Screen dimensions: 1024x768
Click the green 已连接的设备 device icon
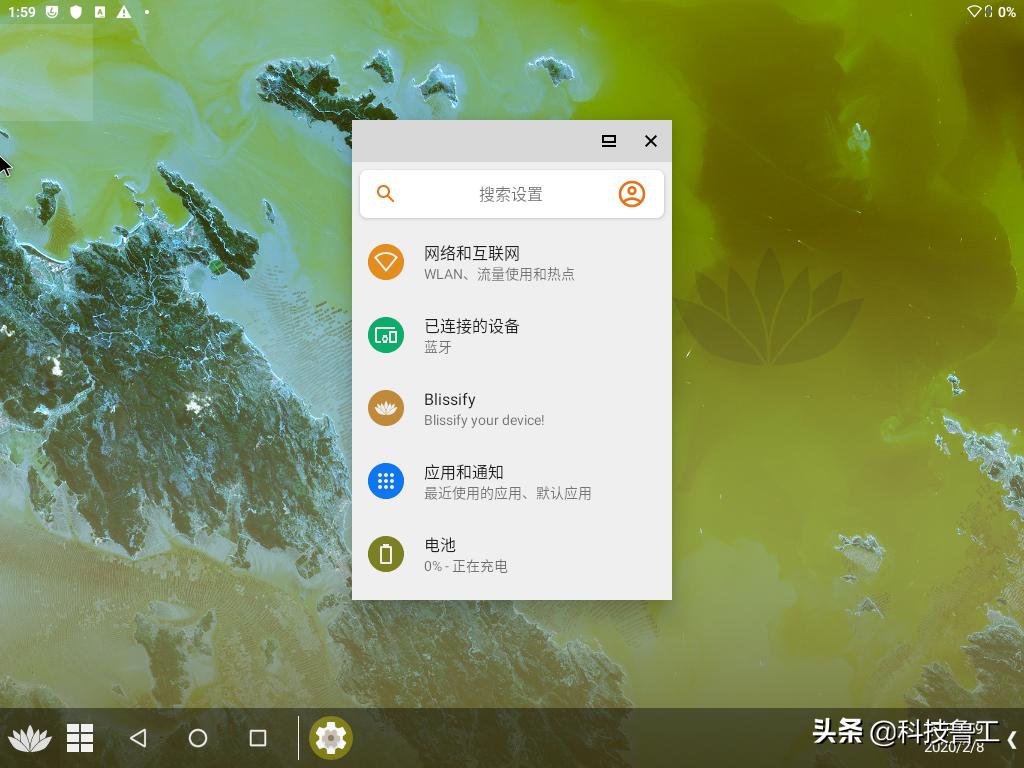(386, 335)
